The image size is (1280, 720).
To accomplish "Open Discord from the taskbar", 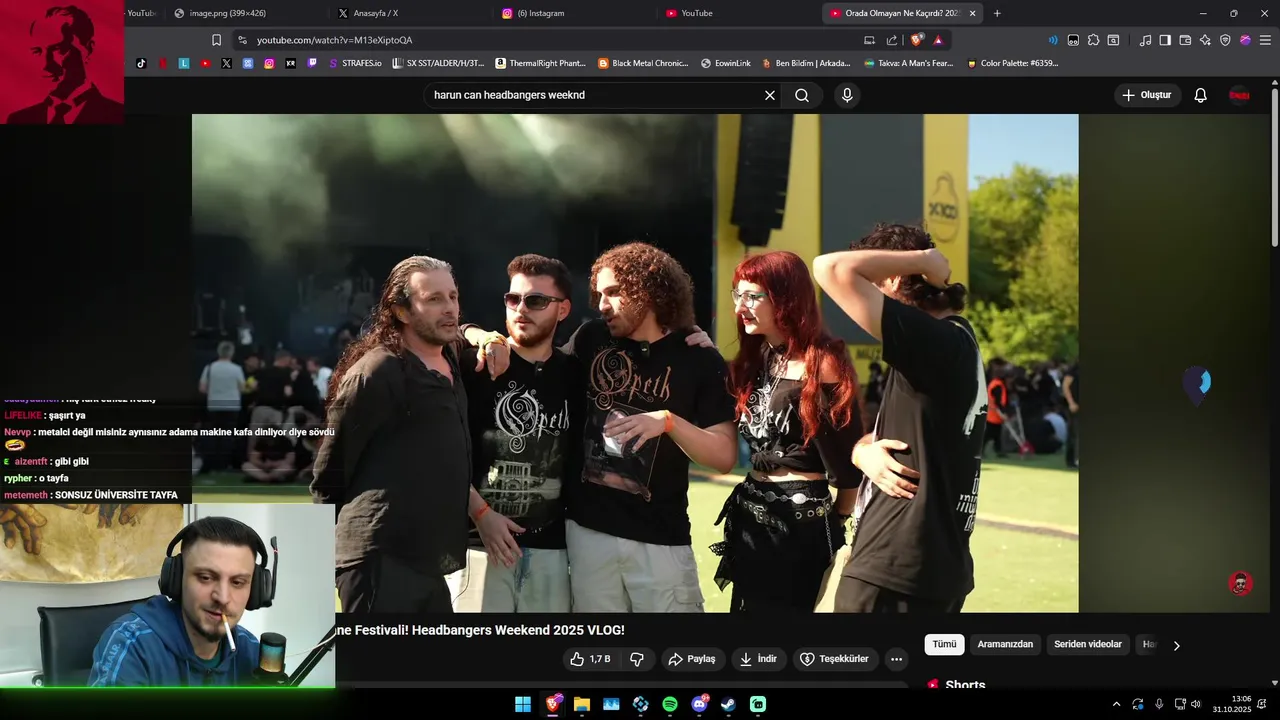I will click(x=699, y=704).
